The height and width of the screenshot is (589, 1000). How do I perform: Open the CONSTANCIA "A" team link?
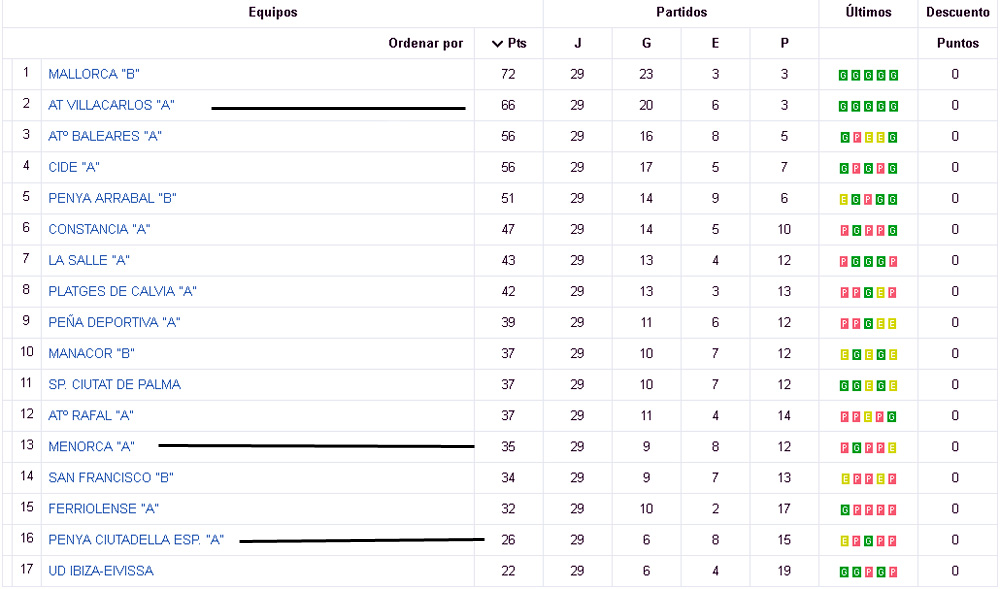pyautogui.click(x=99, y=229)
